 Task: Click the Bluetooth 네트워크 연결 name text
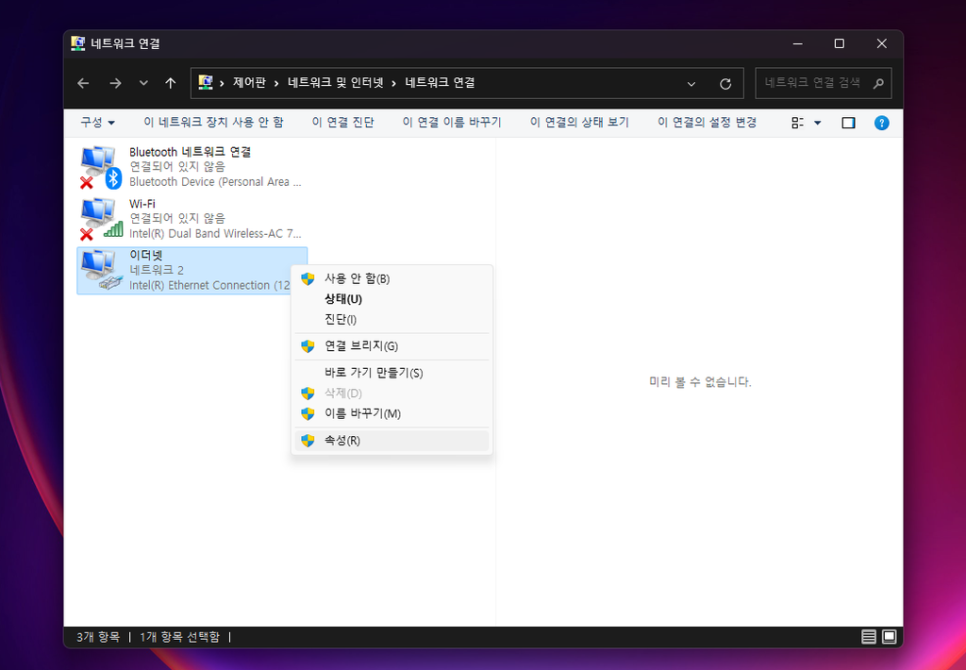coord(190,152)
